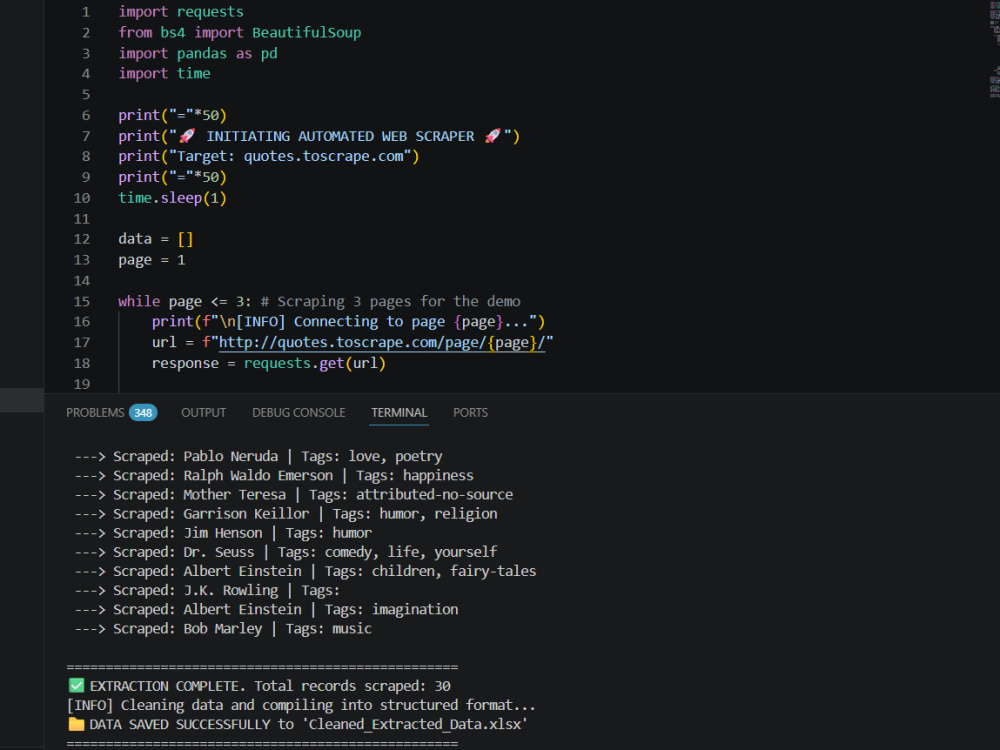Click the code minimap on the right edge
The image size is (1000, 750).
click(x=994, y=50)
